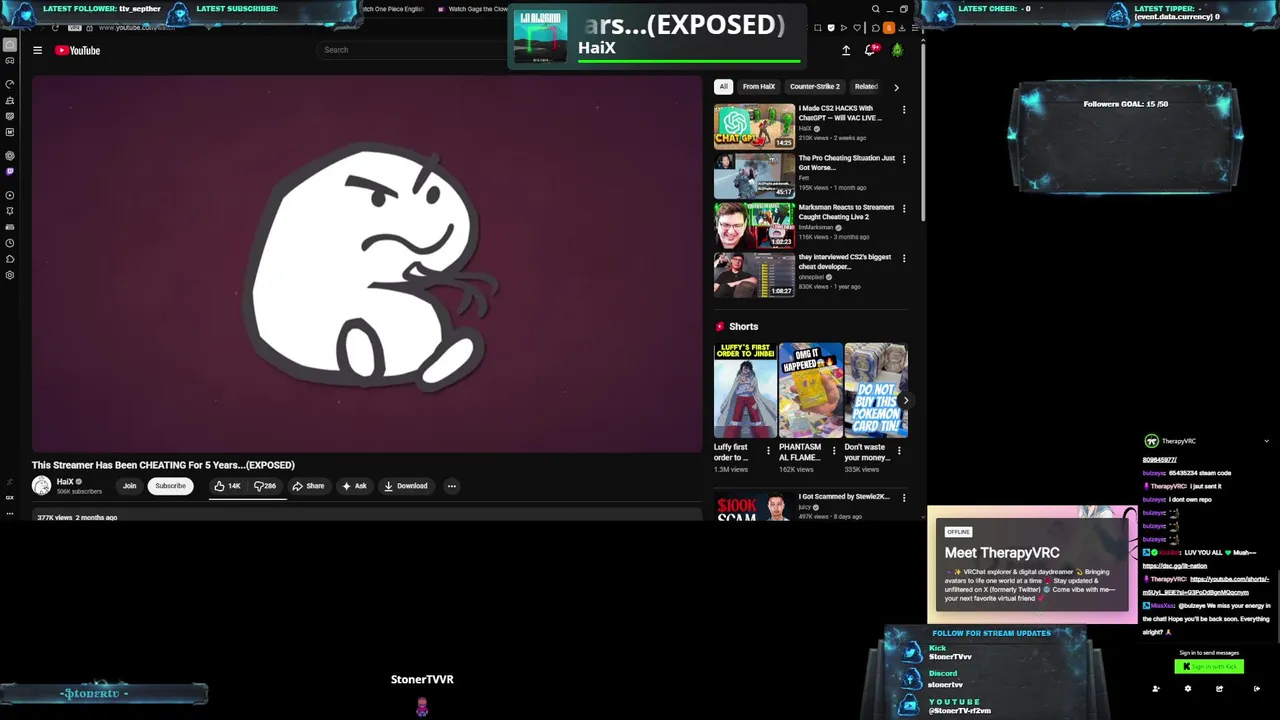The height and width of the screenshot is (720, 1280).
Task: Take a snapshot using browser toolbar icon
Action: pyautogui.click(x=818, y=28)
